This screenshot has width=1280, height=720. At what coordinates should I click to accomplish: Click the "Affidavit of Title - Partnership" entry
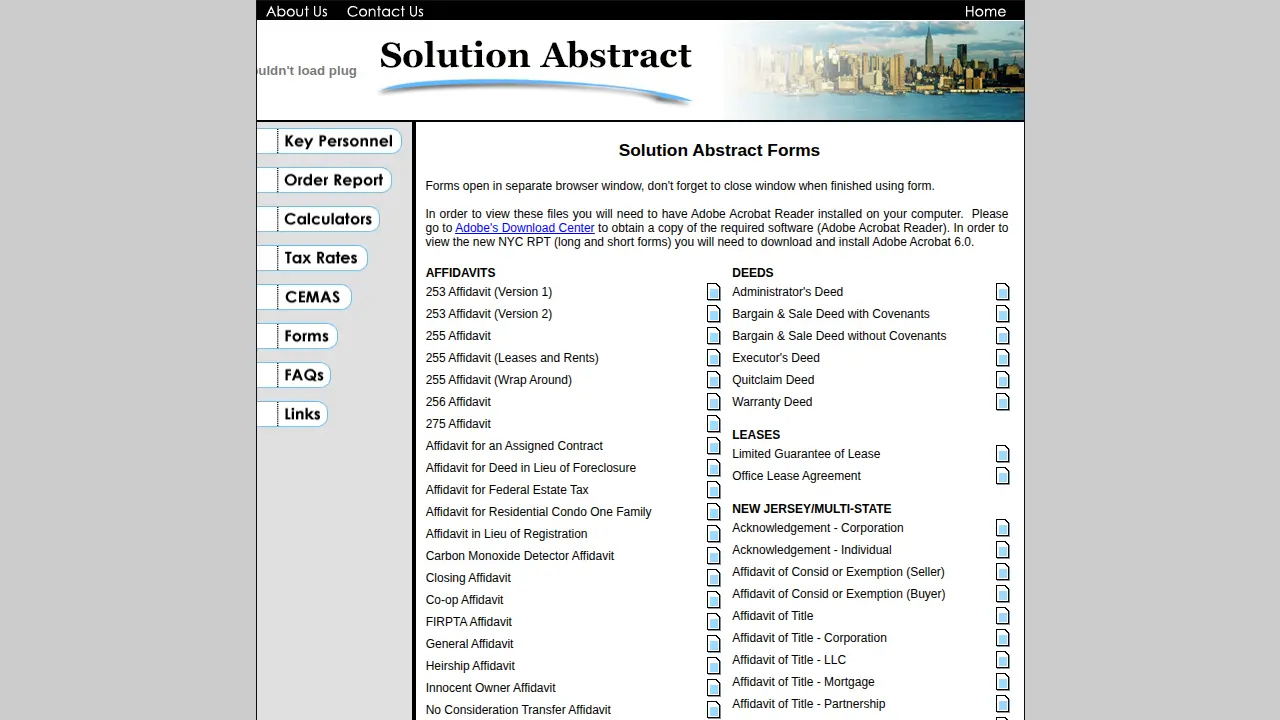coord(809,704)
